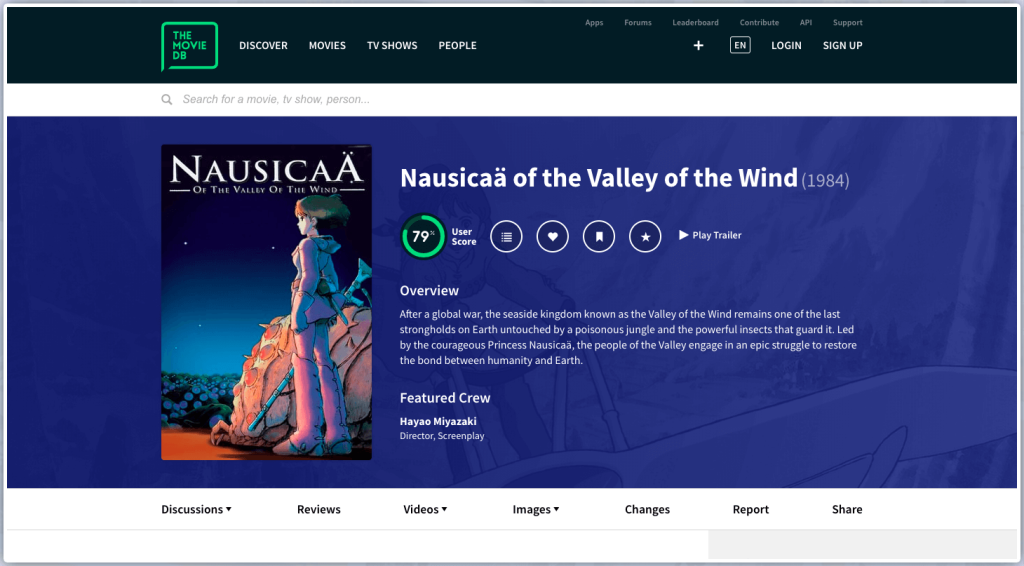This screenshot has height=566, width=1024.
Task: Open the Reviews tab
Action: 319,509
